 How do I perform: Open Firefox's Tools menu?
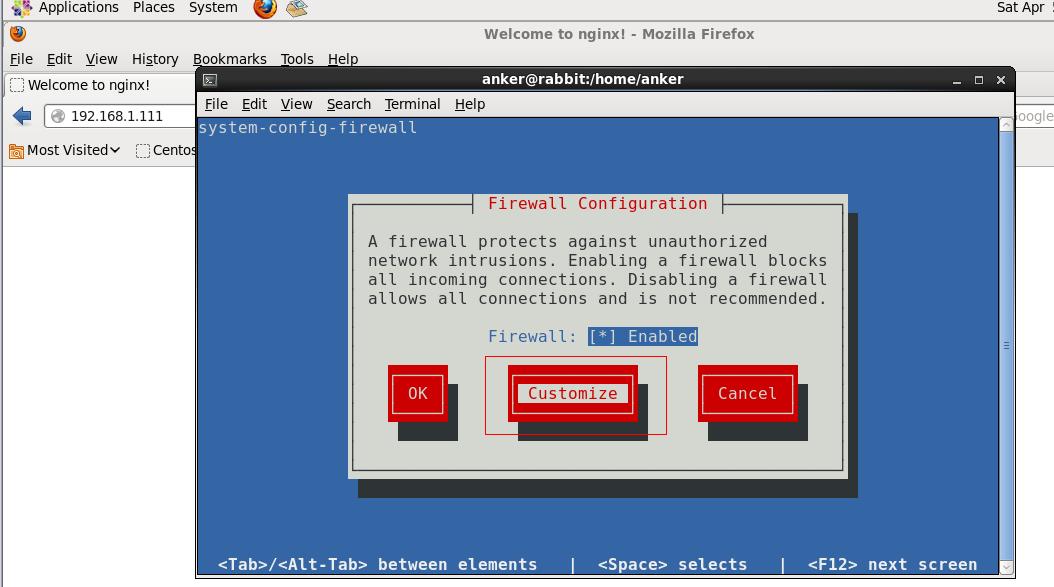click(297, 59)
